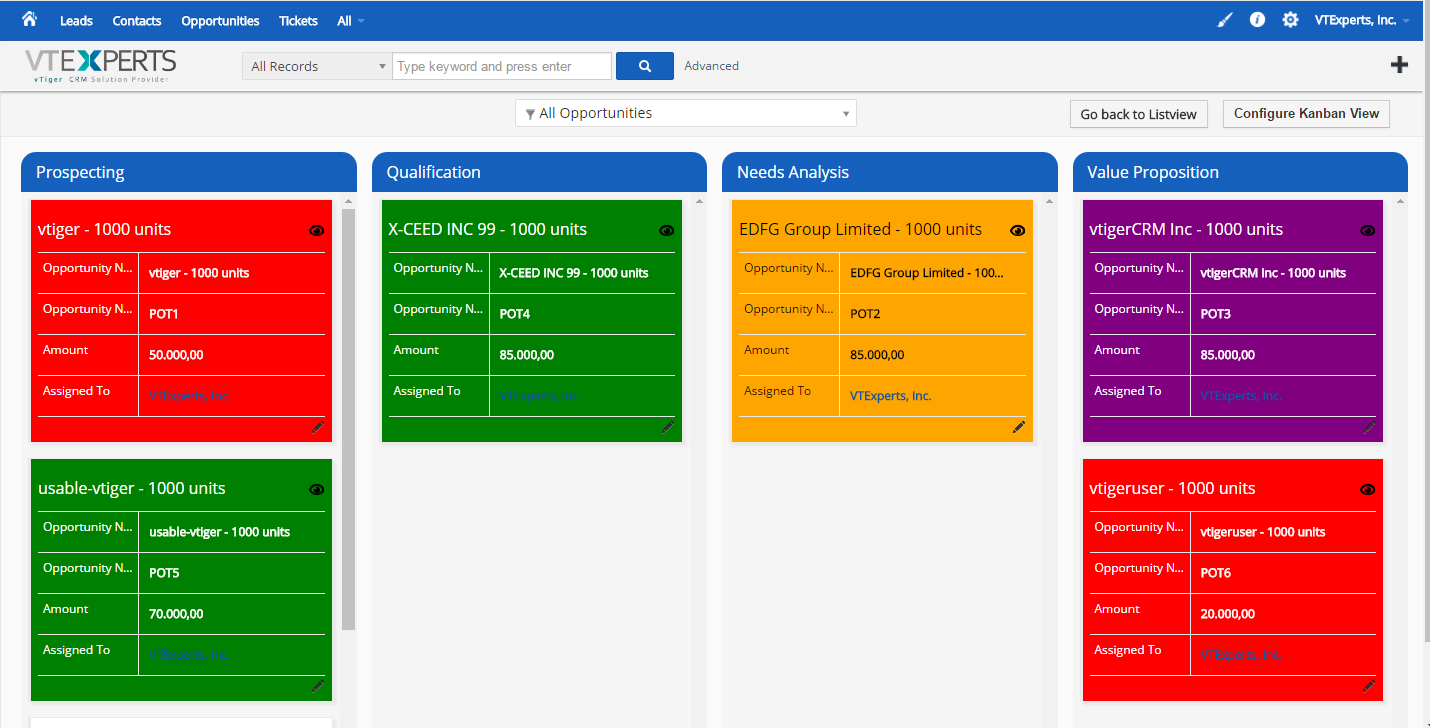
Task: Toggle eye on vtigeruser card
Action: coord(1368,489)
